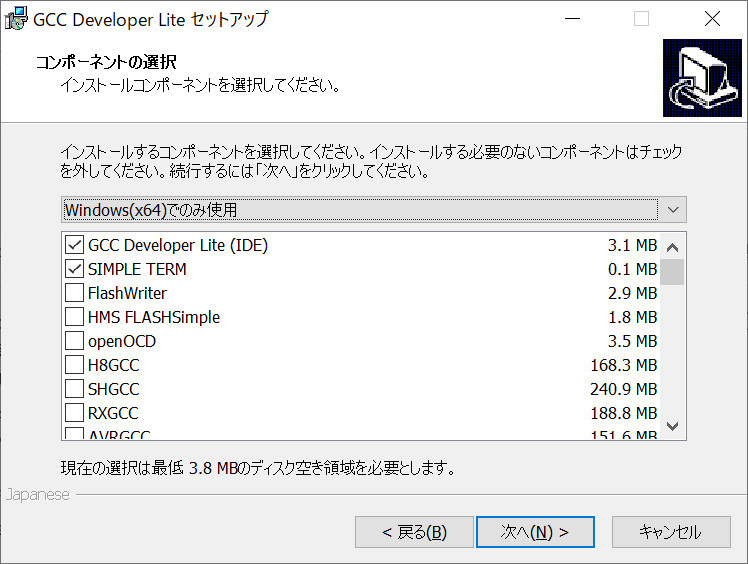Click the 2.9 MB size value
The height and width of the screenshot is (564, 748).
[633, 293]
